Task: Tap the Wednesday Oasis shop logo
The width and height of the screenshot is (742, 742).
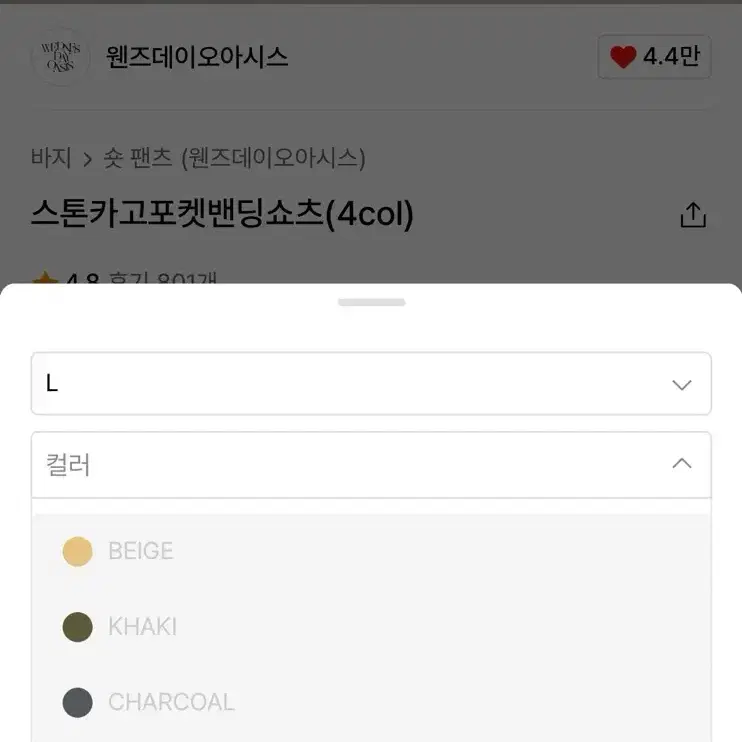Action: pyautogui.click(x=61, y=57)
